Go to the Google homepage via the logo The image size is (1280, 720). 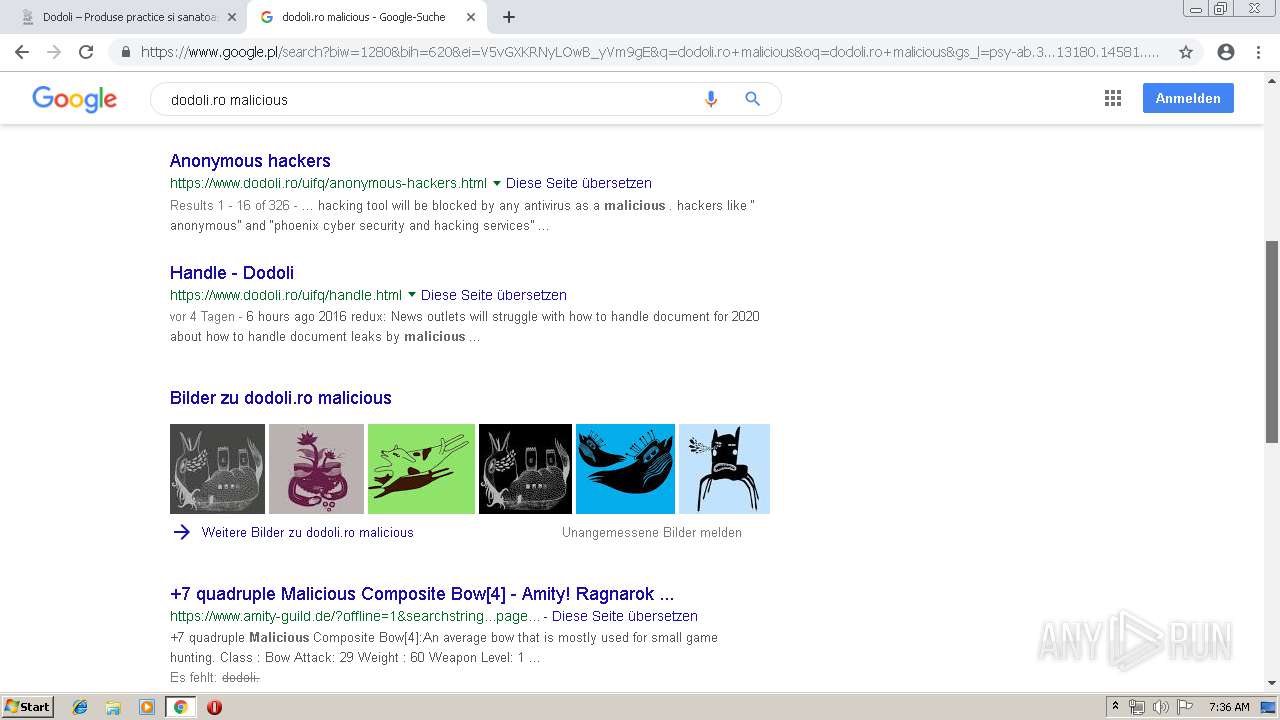point(75,99)
